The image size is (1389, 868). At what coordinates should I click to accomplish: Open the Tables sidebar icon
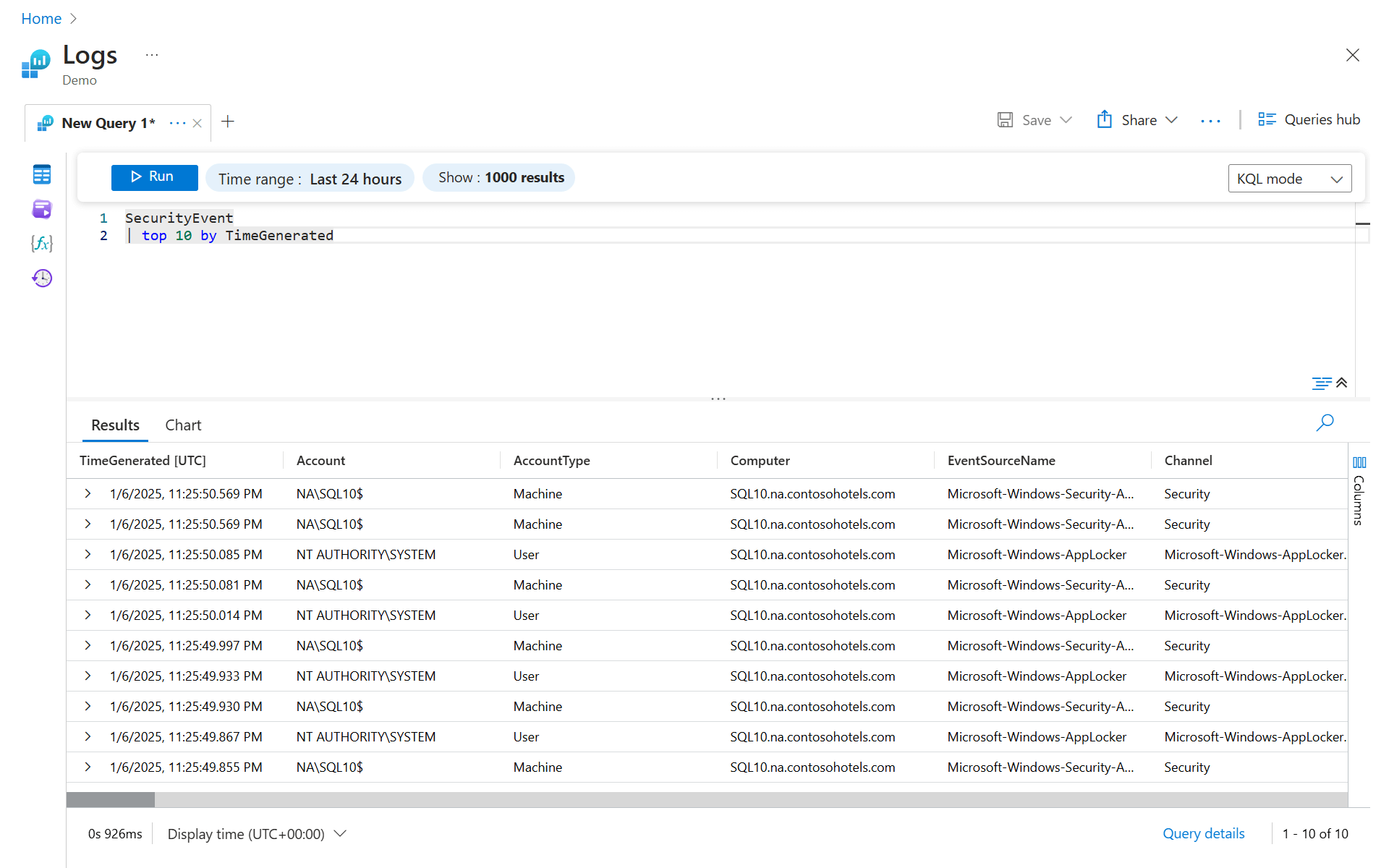coord(42,174)
